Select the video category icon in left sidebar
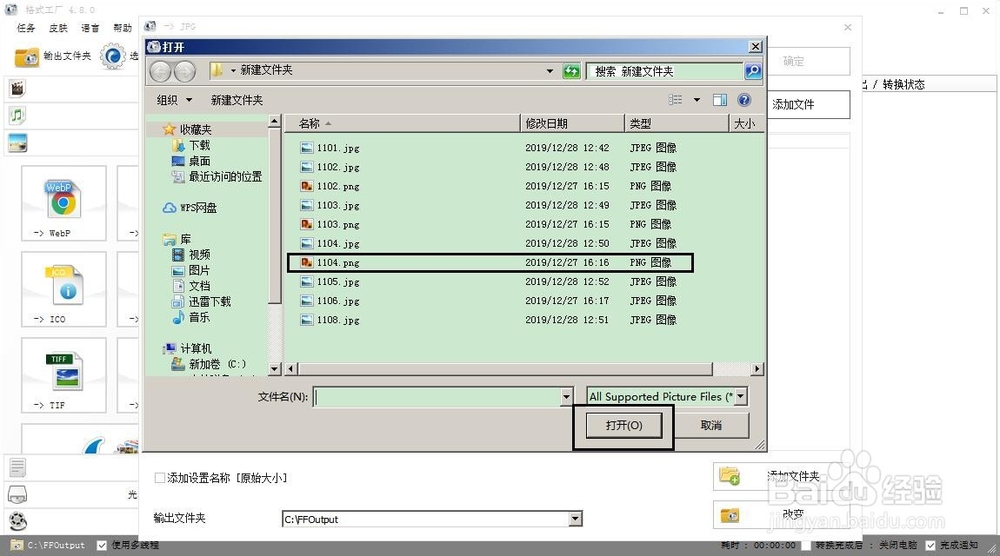 coord(17,88)
